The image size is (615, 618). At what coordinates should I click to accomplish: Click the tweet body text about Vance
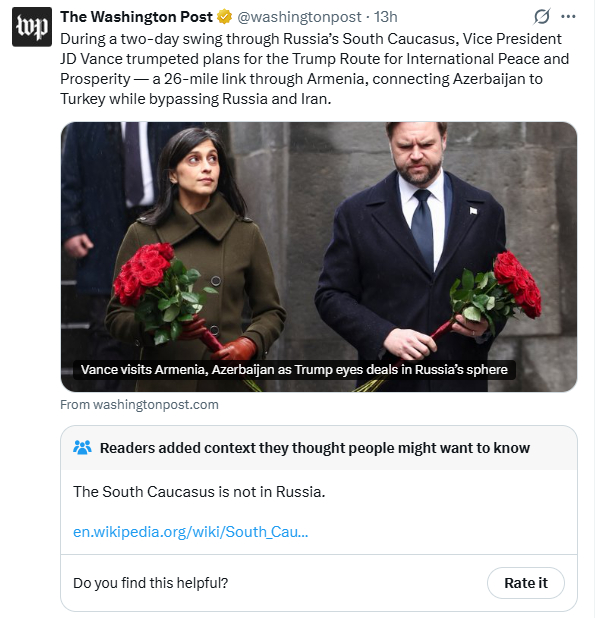[316, 69]
